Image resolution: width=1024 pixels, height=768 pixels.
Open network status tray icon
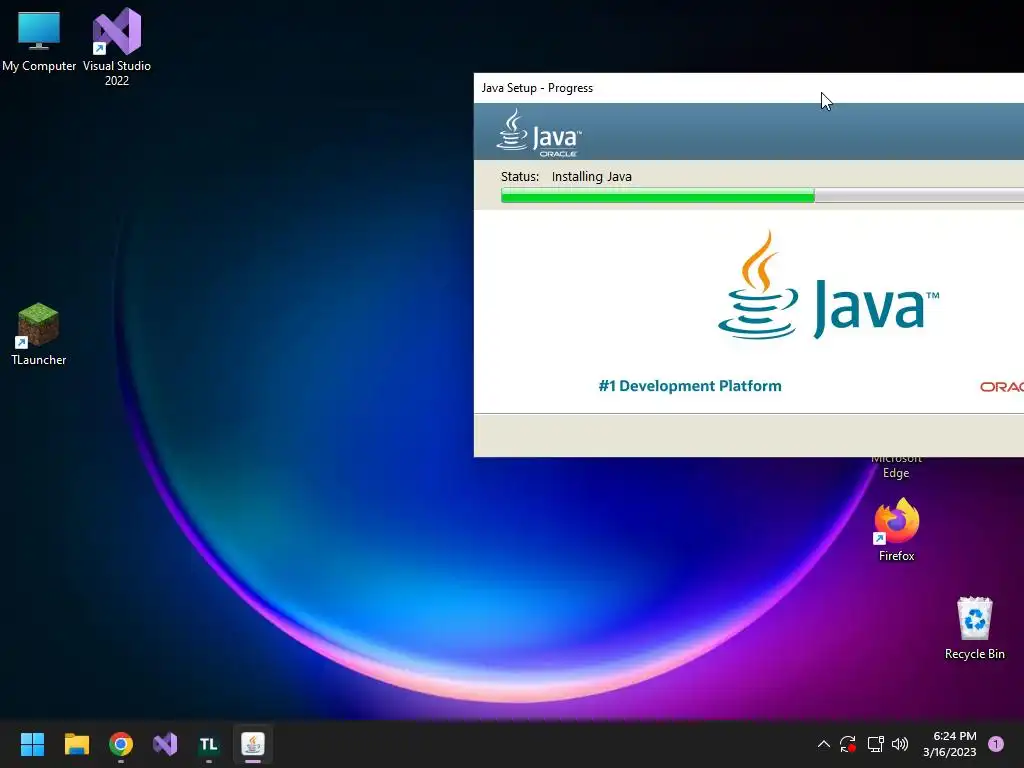(x=875, y=744)
